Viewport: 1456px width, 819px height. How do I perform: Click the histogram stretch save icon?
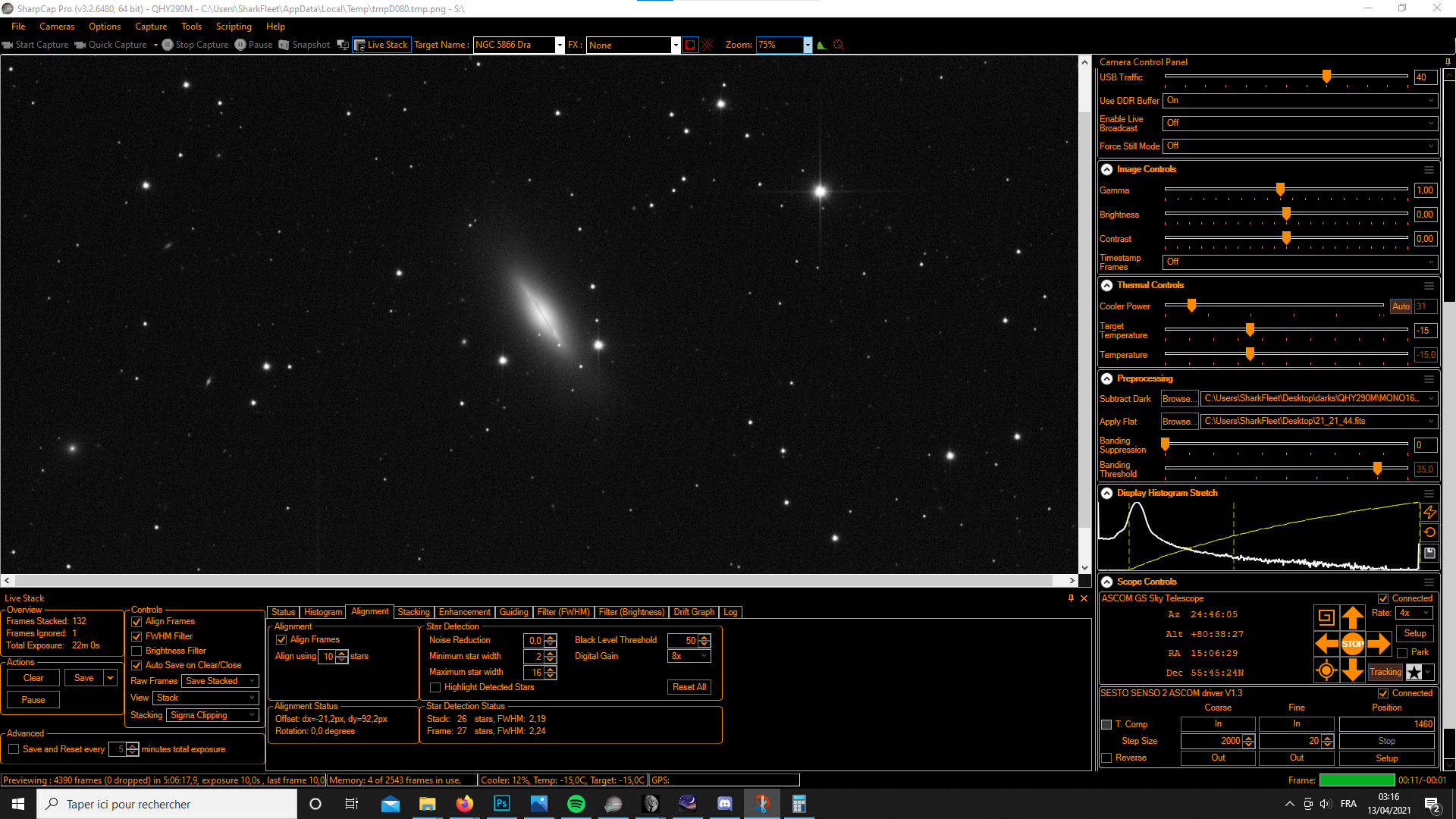pyautogui.click(x=1429, y=553)
